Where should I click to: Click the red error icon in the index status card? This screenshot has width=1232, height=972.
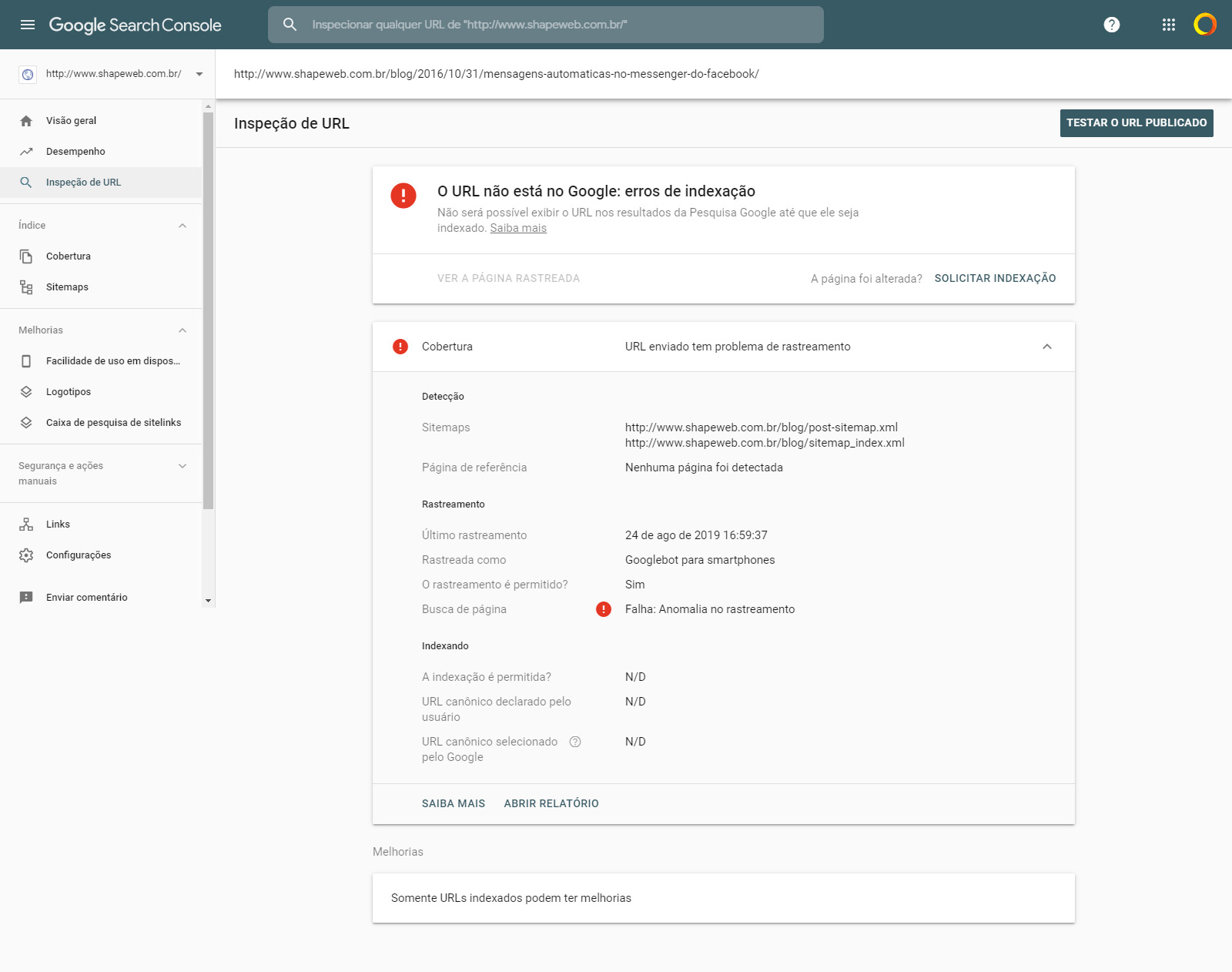(403, 196)
